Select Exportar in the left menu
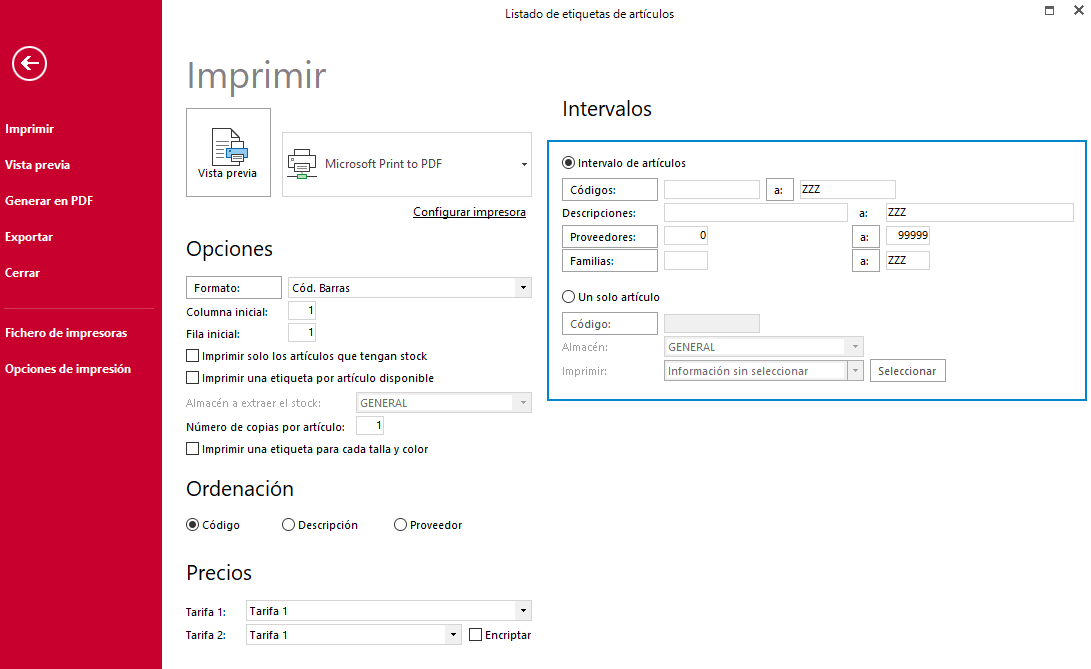 point(29,237)
